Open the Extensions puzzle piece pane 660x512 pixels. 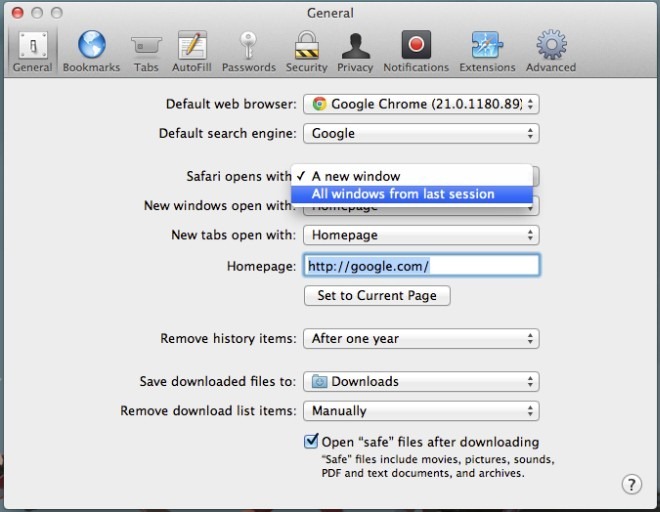(x=487, y=51)
